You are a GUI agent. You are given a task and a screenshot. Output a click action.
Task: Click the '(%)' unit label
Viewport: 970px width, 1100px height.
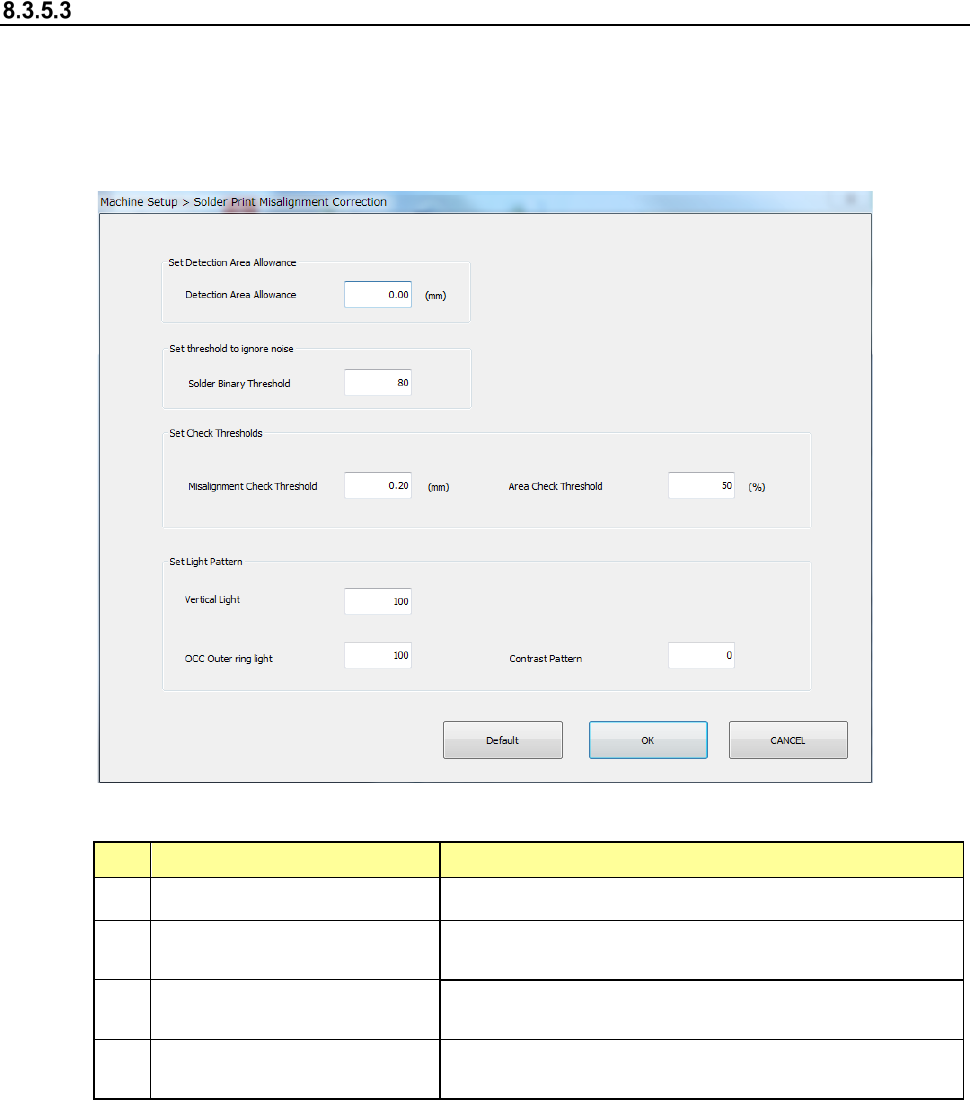757,487
